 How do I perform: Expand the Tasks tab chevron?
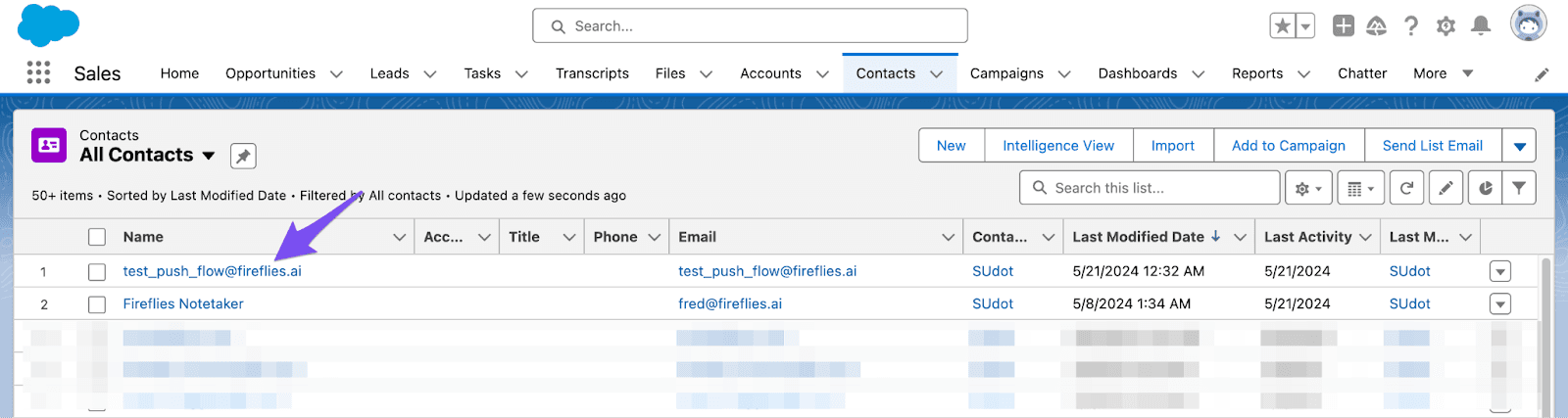(x=521, y=73)
